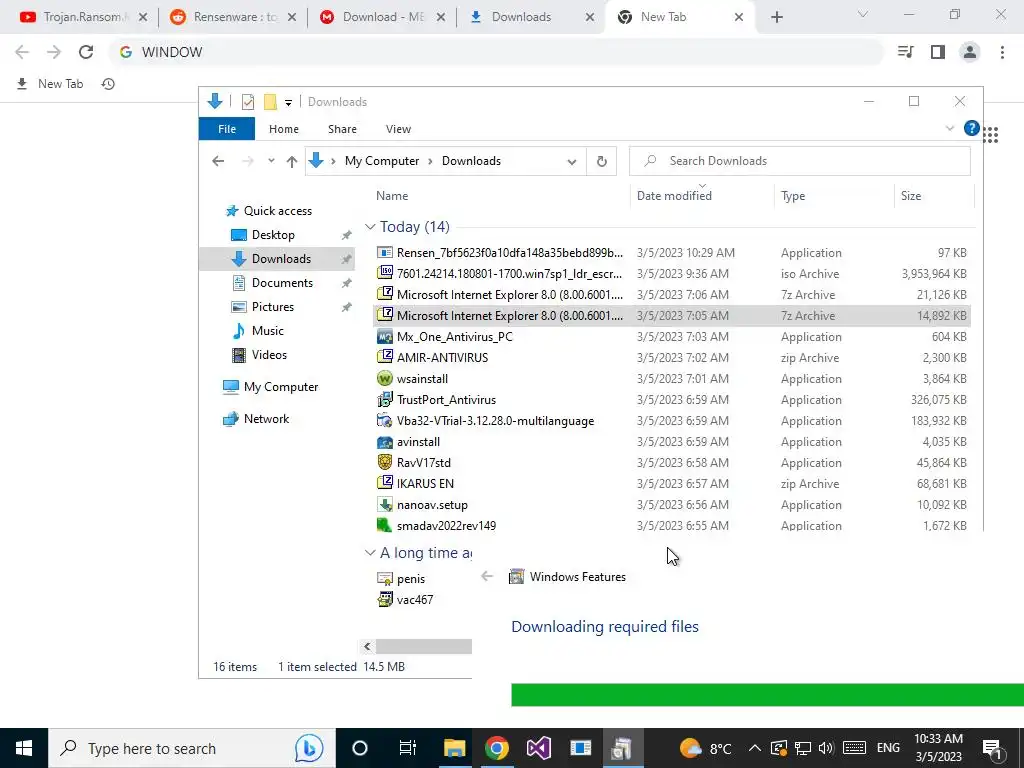Open File Explorer from taskbar
This screenshot has height=768, width=1024.
[x=455, y=748]
